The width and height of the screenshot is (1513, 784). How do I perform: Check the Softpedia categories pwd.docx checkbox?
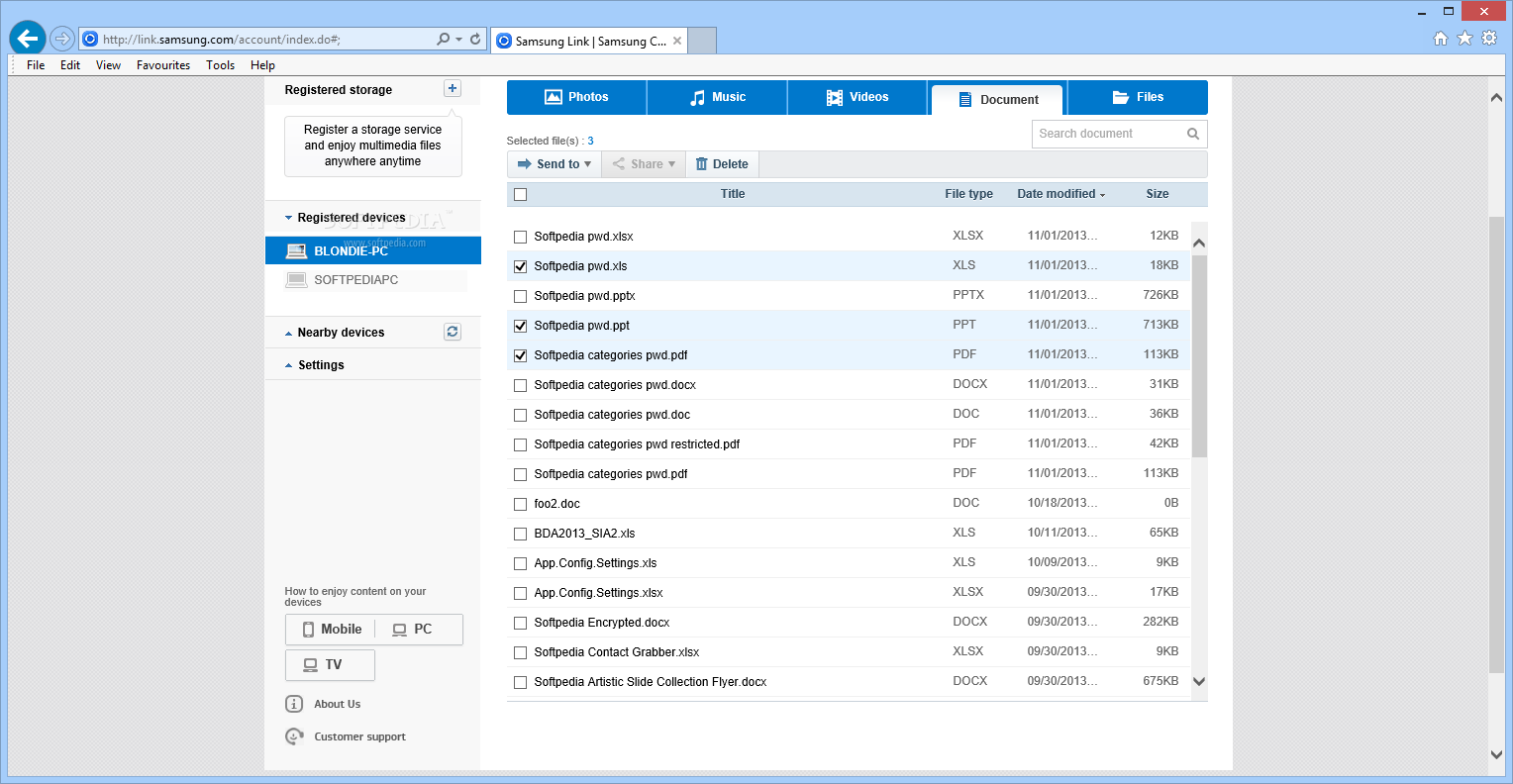[521, 385]
